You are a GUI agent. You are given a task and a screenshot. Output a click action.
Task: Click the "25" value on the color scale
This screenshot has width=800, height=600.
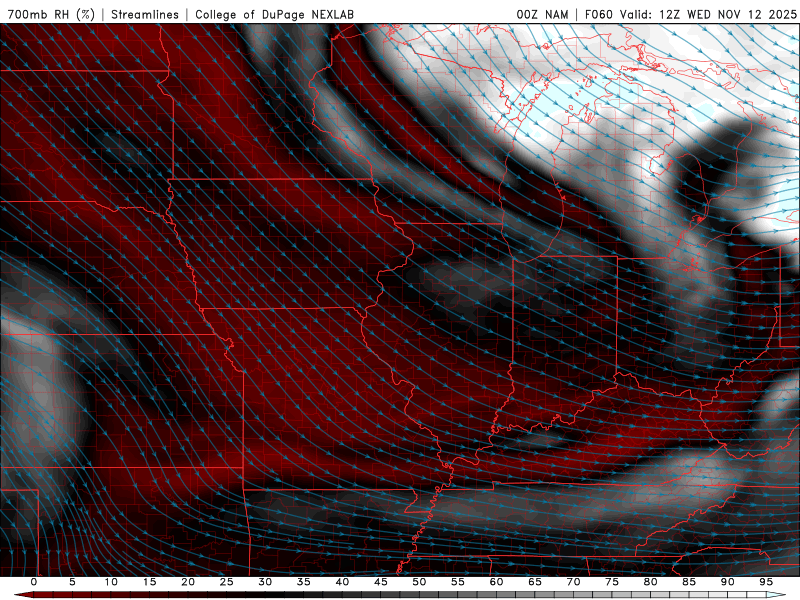(227, 582)
